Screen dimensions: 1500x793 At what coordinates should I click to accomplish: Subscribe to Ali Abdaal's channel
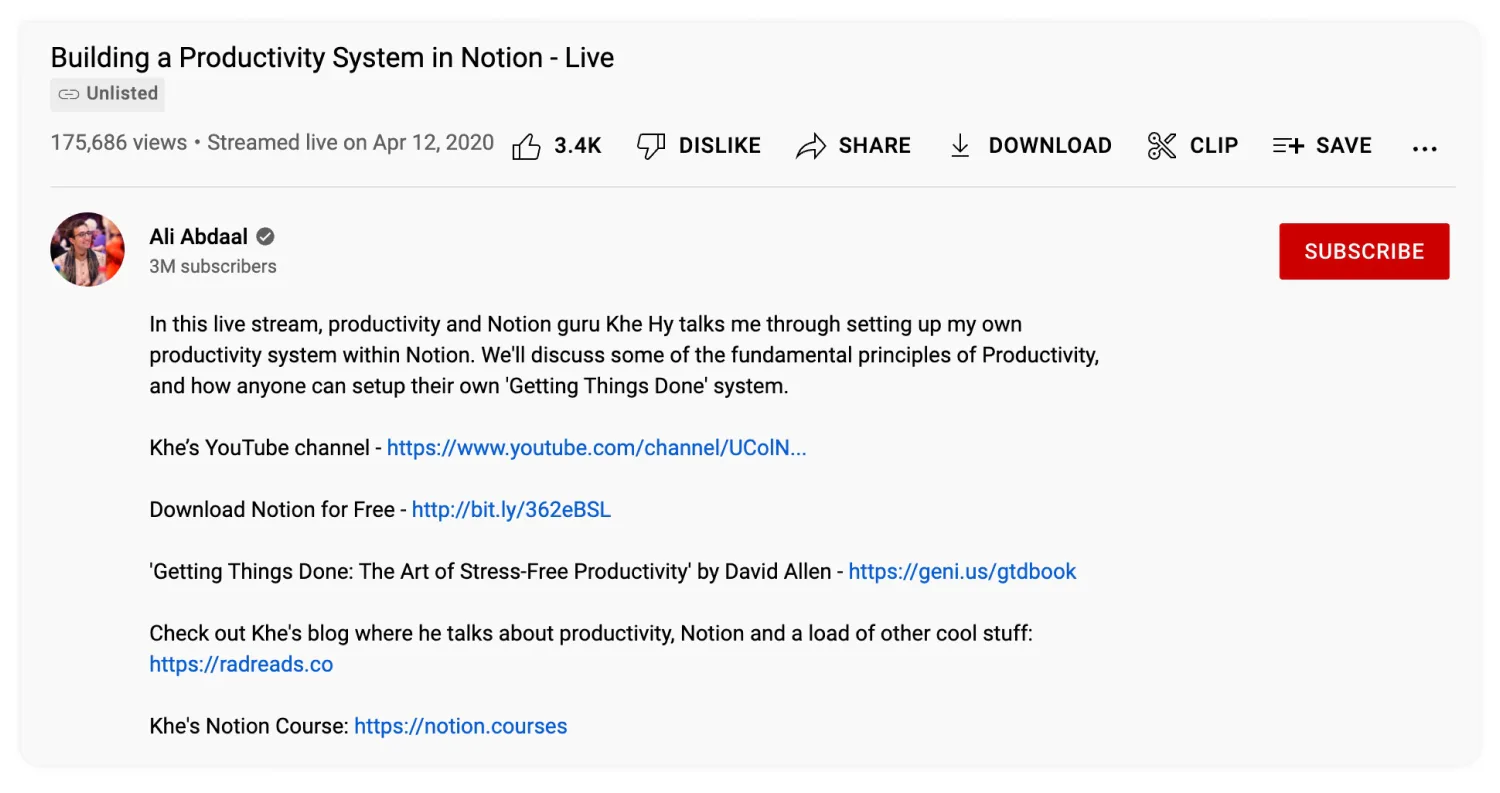(1363, 251)
